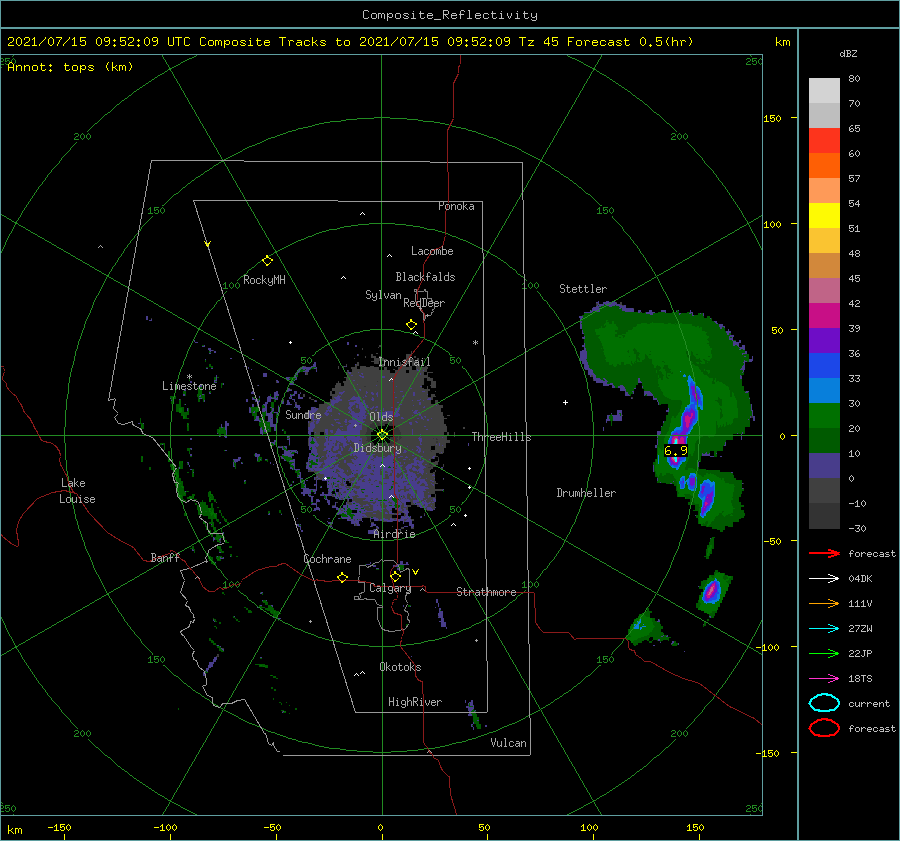The image size is (900, 841).
Task: Click the green 22JP arrow legend icon
Action: click(x=824, y=653)
